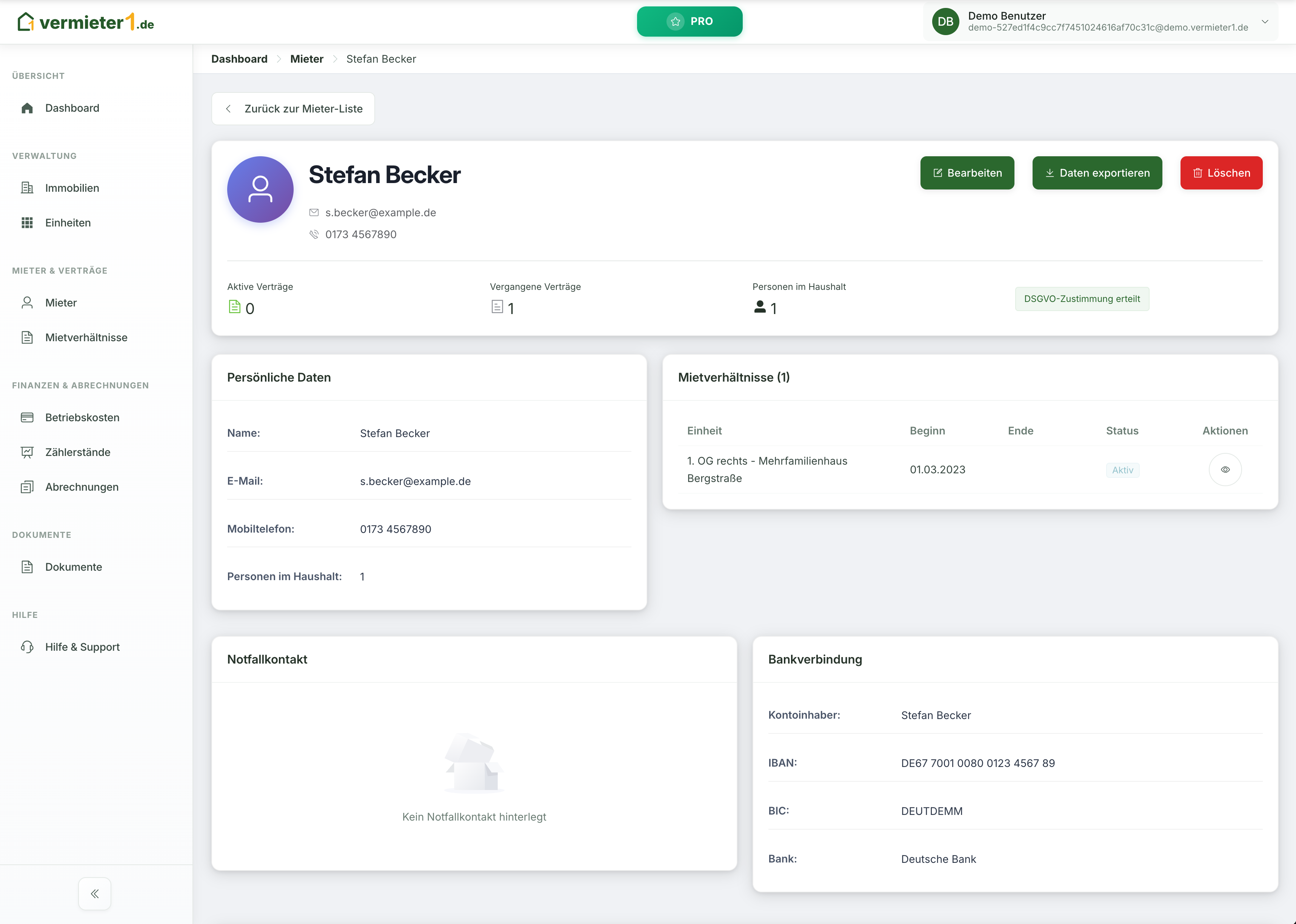Collapse the sidebar with double-chevron button
Screen dimensions: 1296x924
(x=94, y=893)
